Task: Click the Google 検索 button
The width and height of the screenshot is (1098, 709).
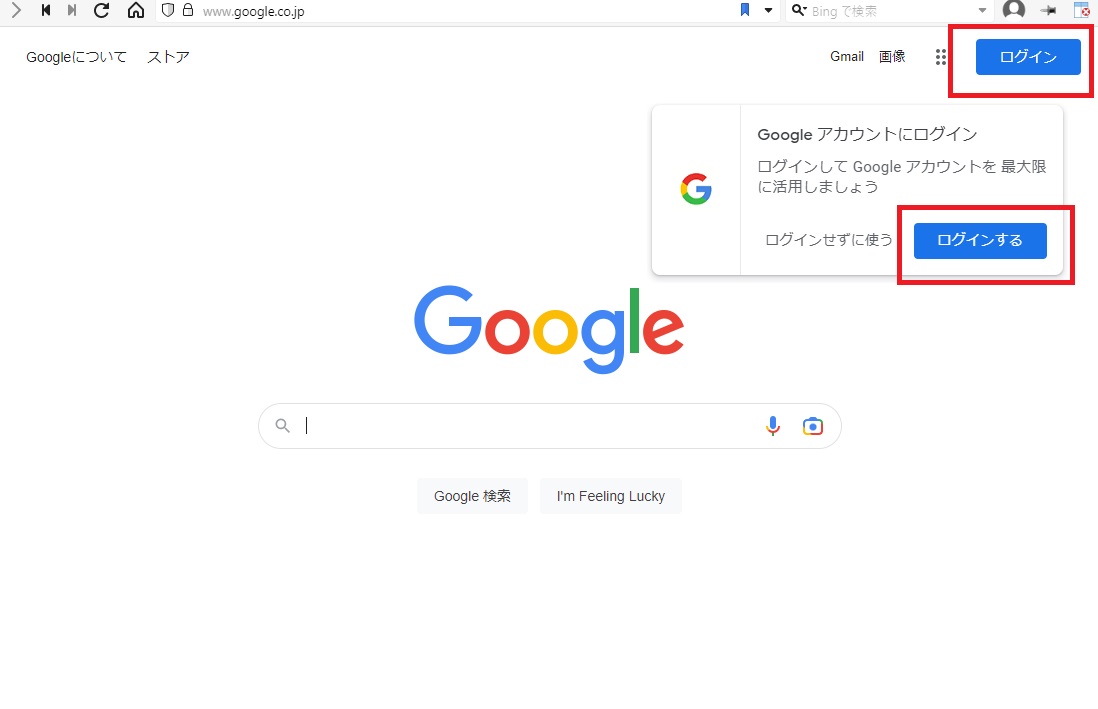Action: pyautogui.click(x=472, y=496)
